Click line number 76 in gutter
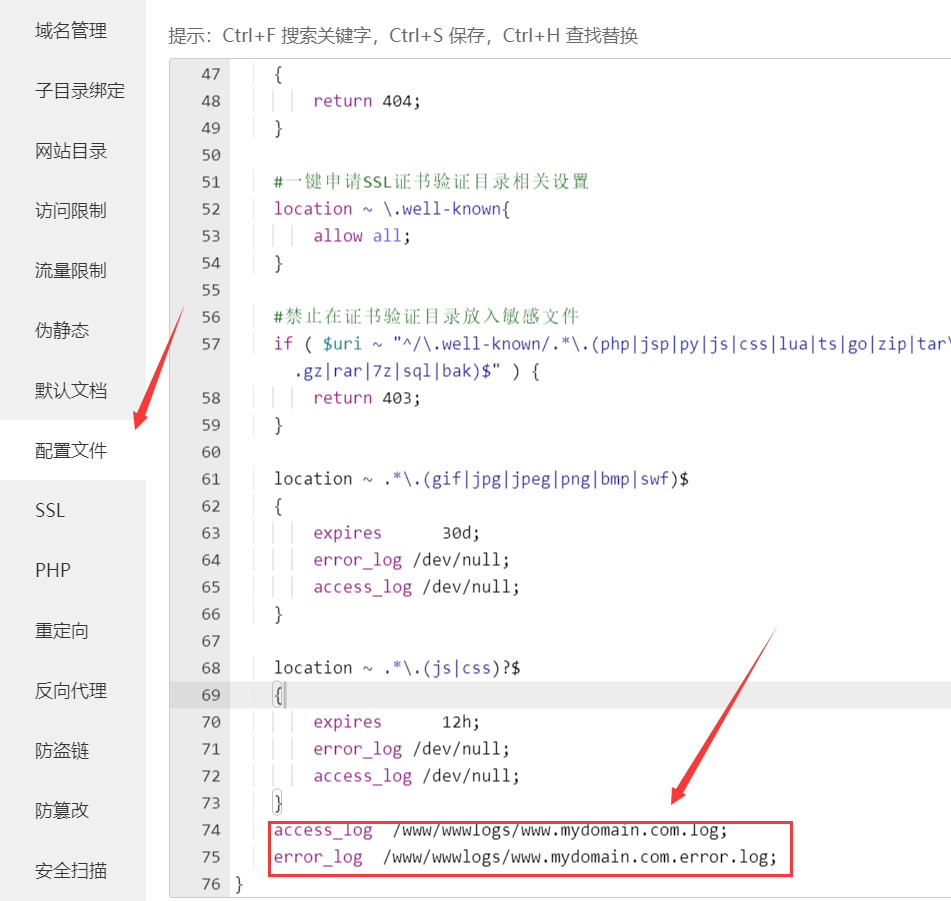Viewport: 951px width, 901px height. coord(210,884)
